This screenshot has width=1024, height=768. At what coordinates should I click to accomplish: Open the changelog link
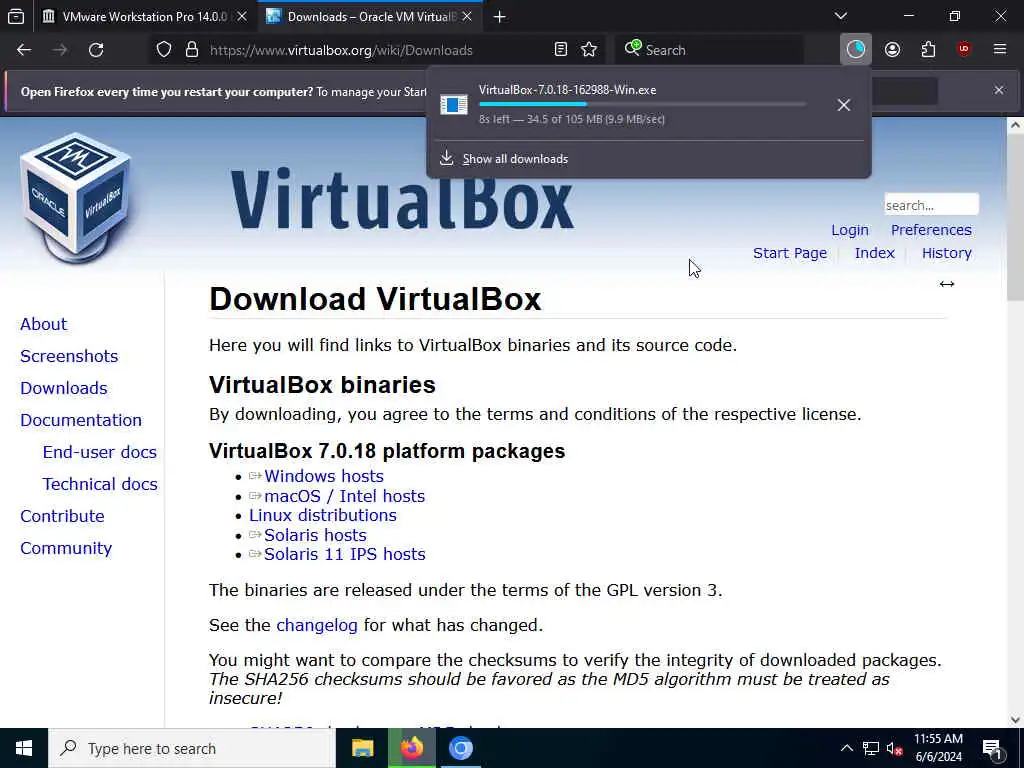click(317, 625)
